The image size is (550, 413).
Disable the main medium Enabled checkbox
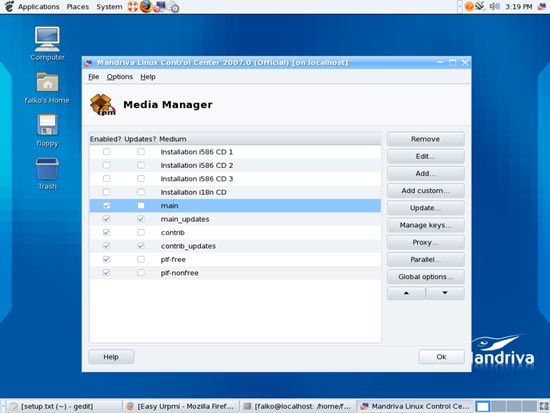pyautogui.click(x=106, y=205)
